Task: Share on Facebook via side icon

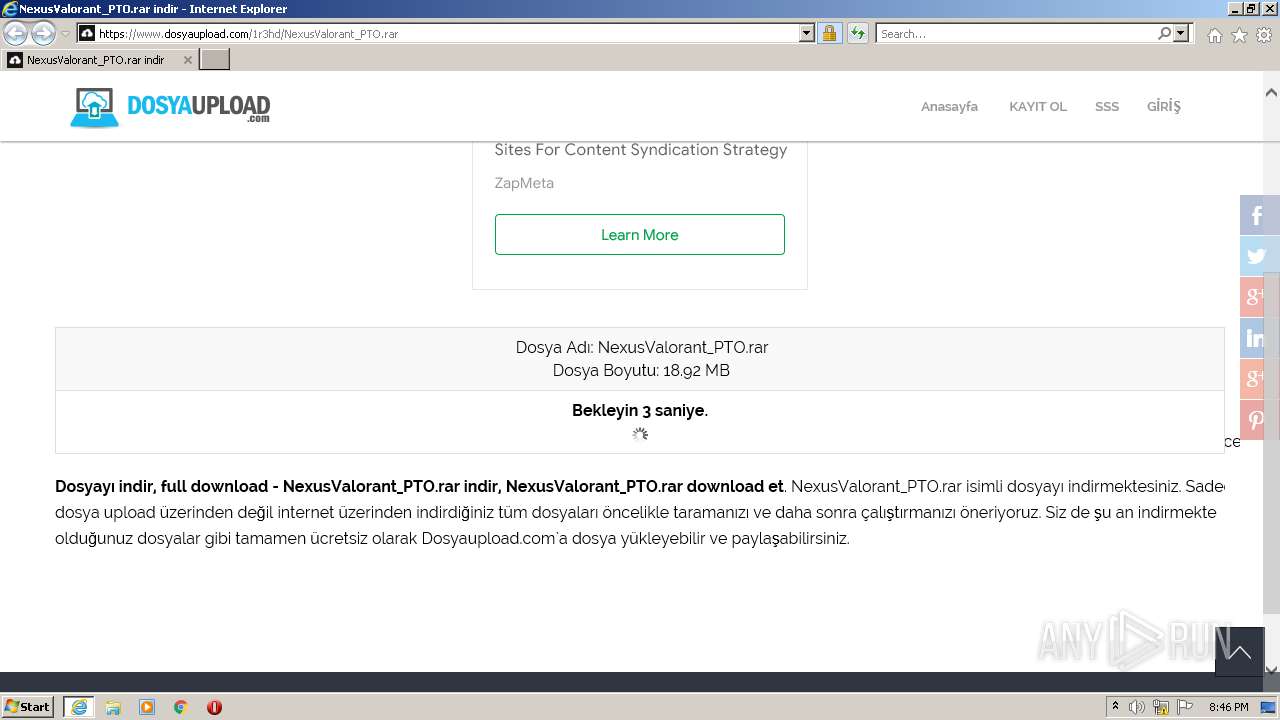Action: (x=1259, y=215)
